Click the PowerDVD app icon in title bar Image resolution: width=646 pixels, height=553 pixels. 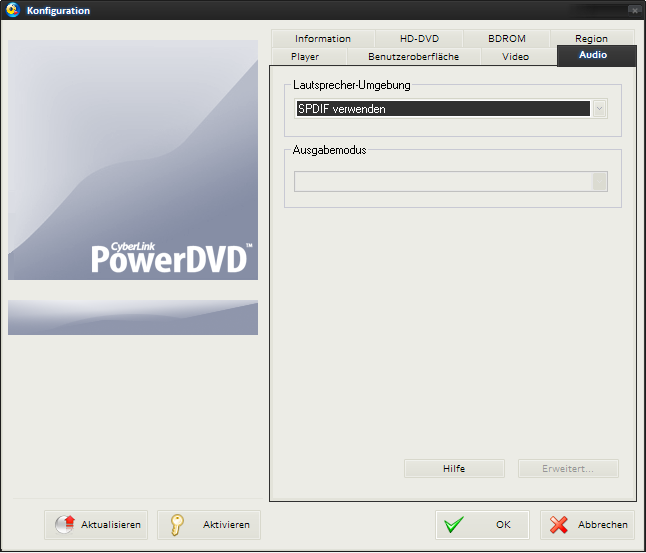pyautogui.click(x=13, y=9)
